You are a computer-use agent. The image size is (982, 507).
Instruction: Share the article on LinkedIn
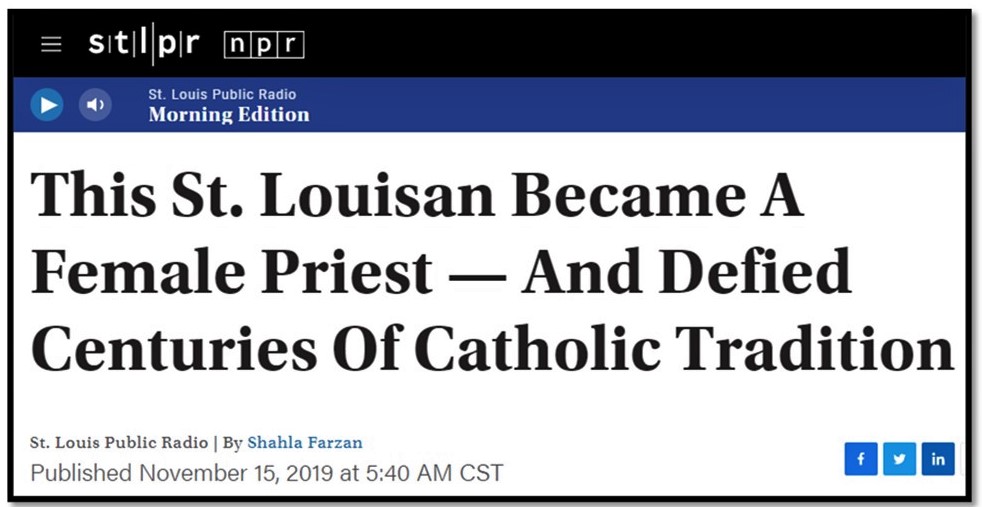pos(938,459)
